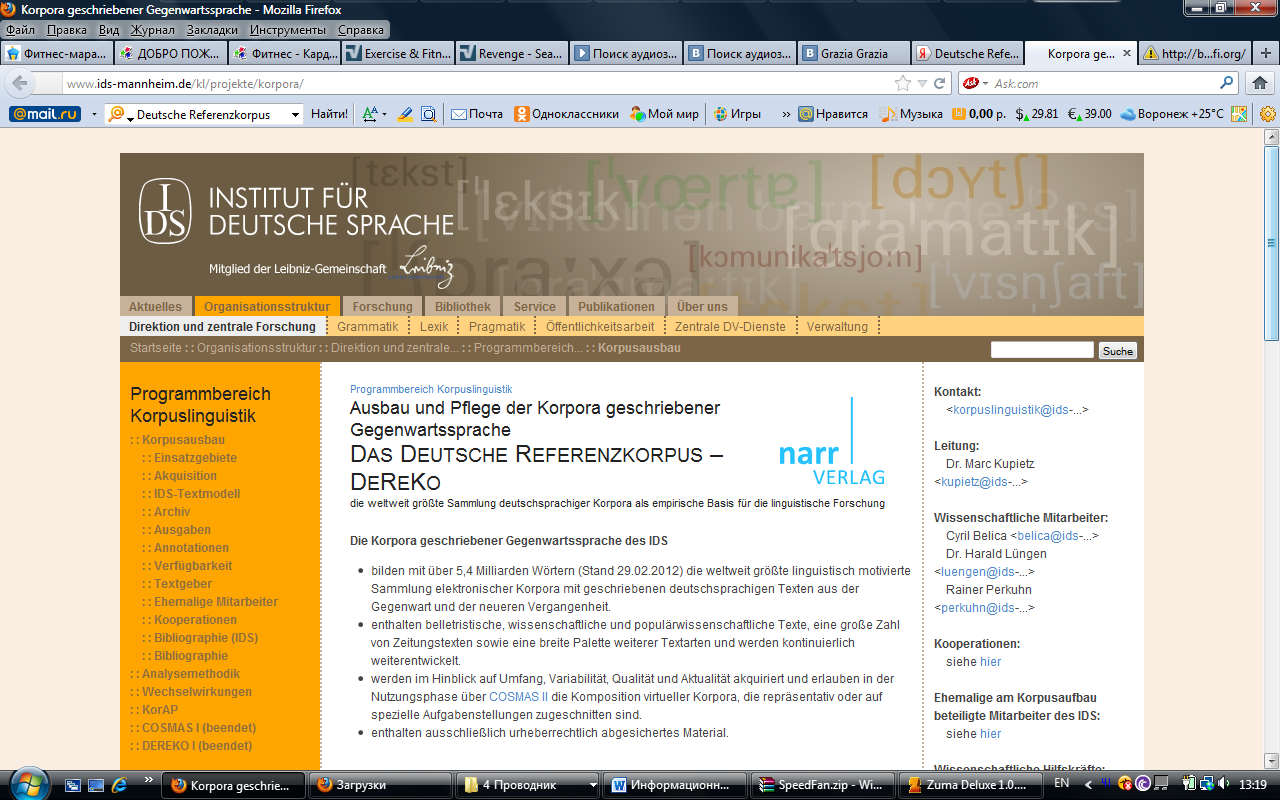Viewport: 1280px width, 800px height.
Task: Open the Ask.com search engine selector
Action: pyautogui.click(x=974, y=84)
